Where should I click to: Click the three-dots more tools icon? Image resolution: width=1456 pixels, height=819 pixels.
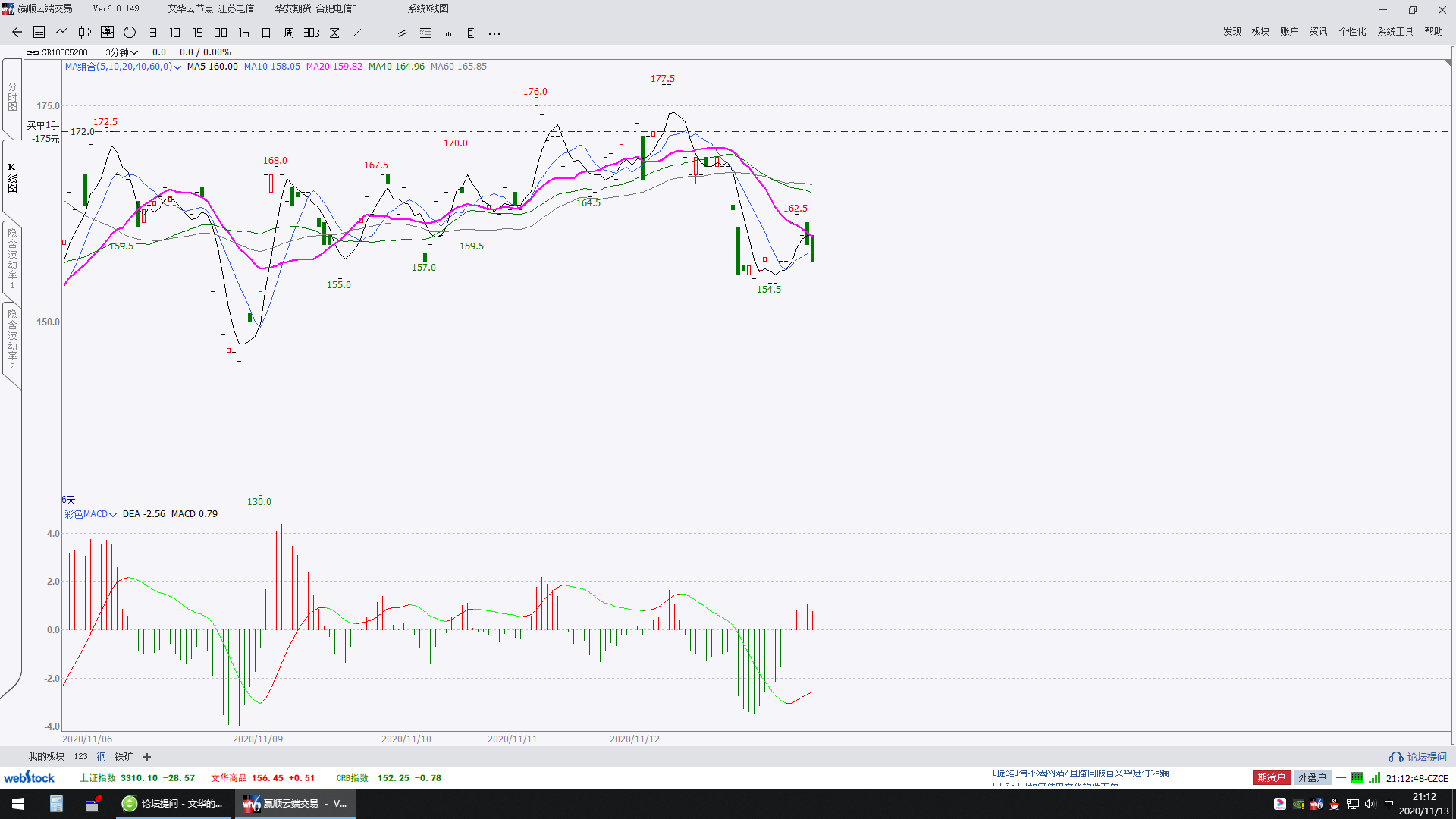tap(494, 33)
